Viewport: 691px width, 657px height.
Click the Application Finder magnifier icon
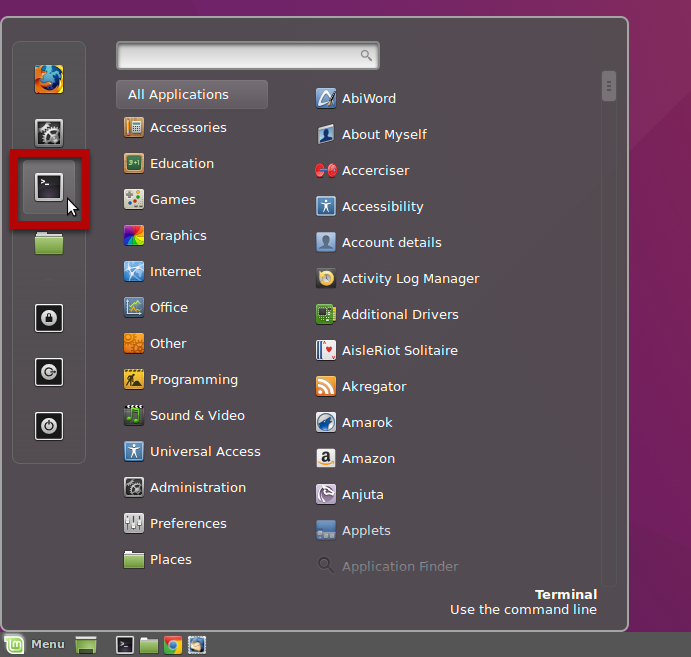pyautogui.click(x=326, y=565)
